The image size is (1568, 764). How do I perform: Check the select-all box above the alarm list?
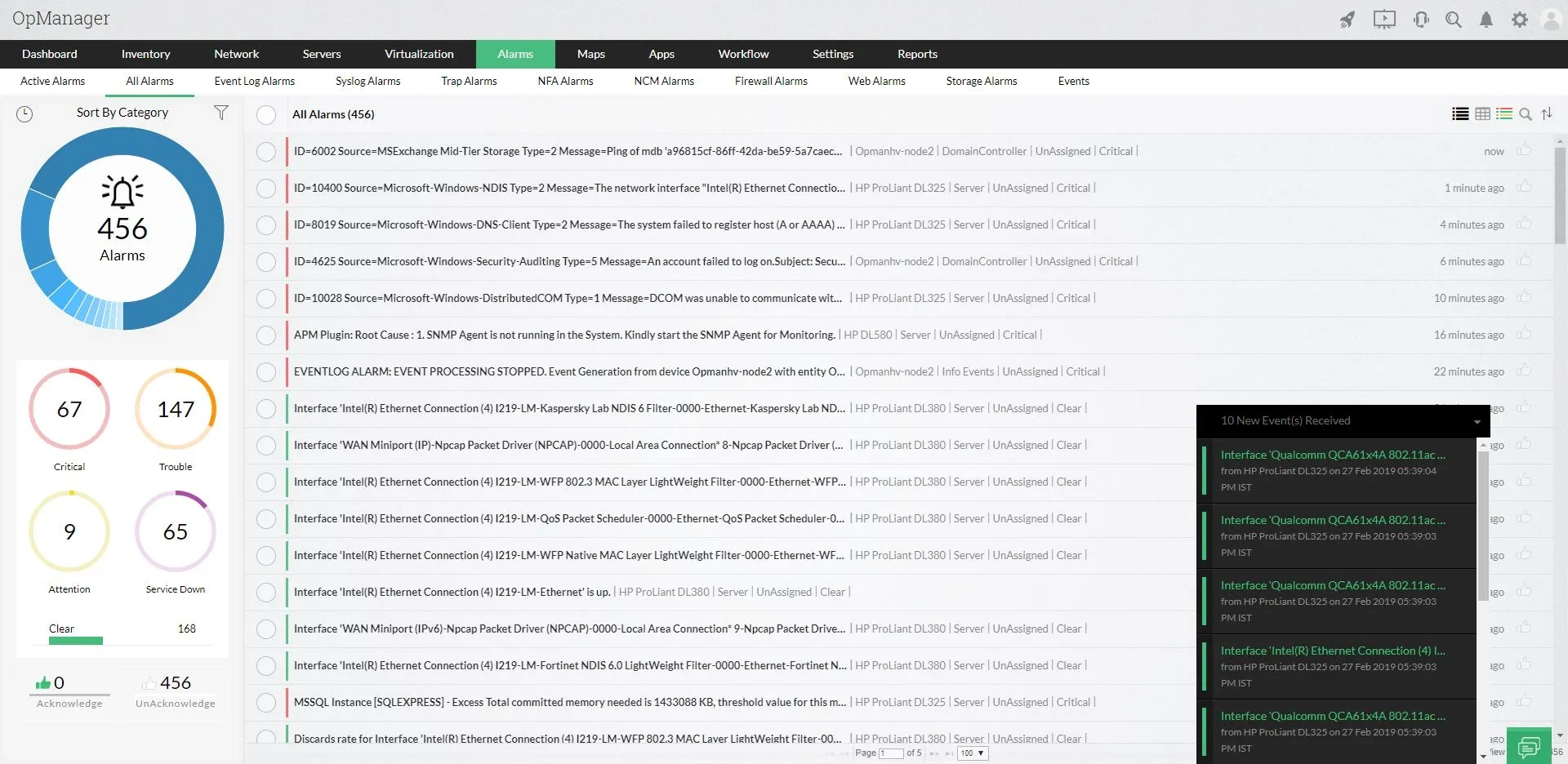click(266, 115)
